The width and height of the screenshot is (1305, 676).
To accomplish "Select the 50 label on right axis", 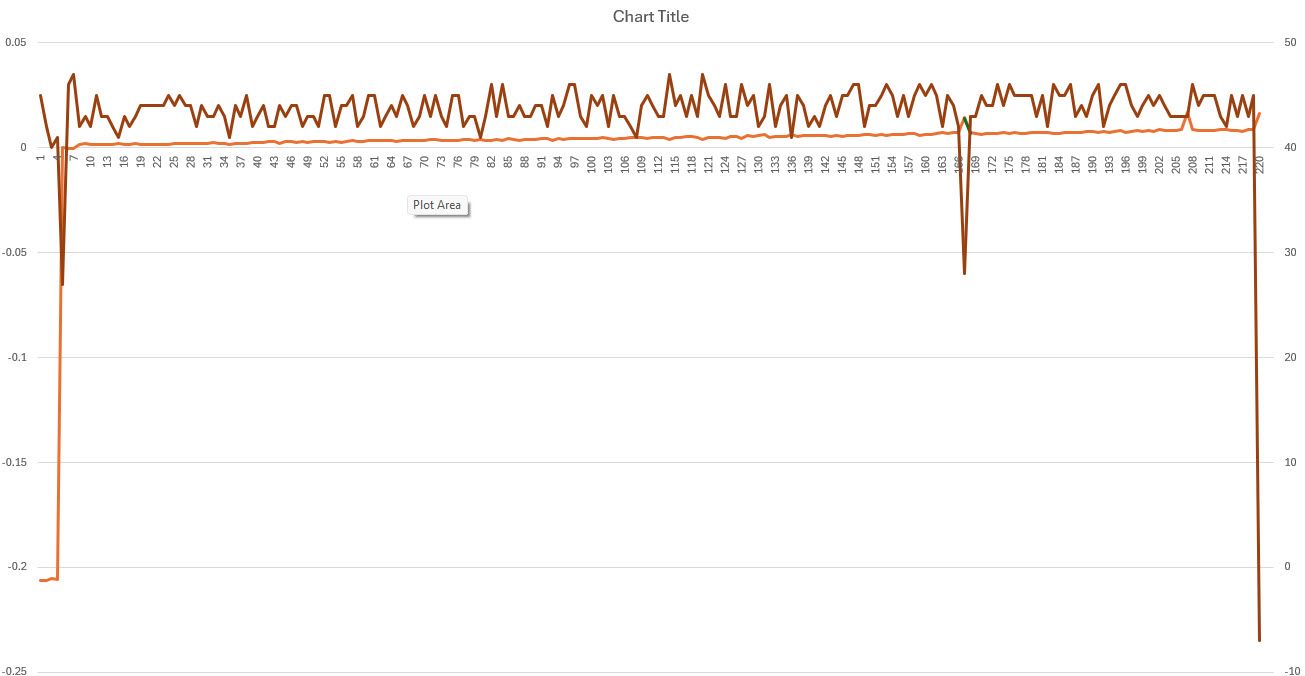I will [1291, 42].
